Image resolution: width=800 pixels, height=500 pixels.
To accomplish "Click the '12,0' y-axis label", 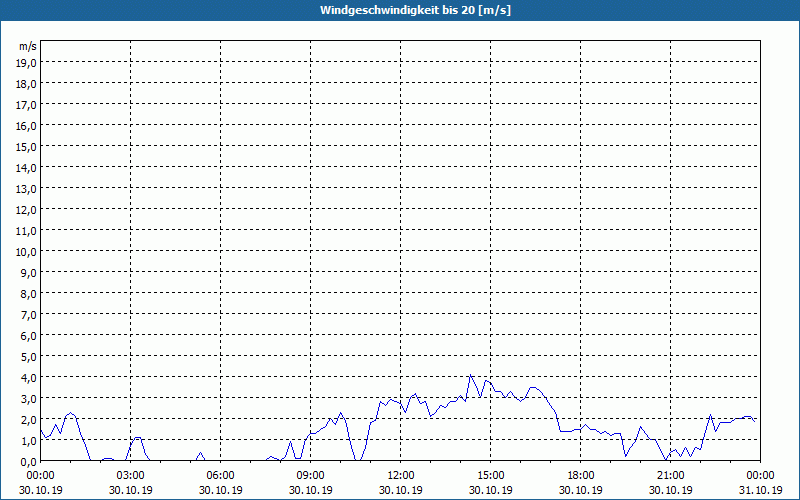I will coord(27,210).
